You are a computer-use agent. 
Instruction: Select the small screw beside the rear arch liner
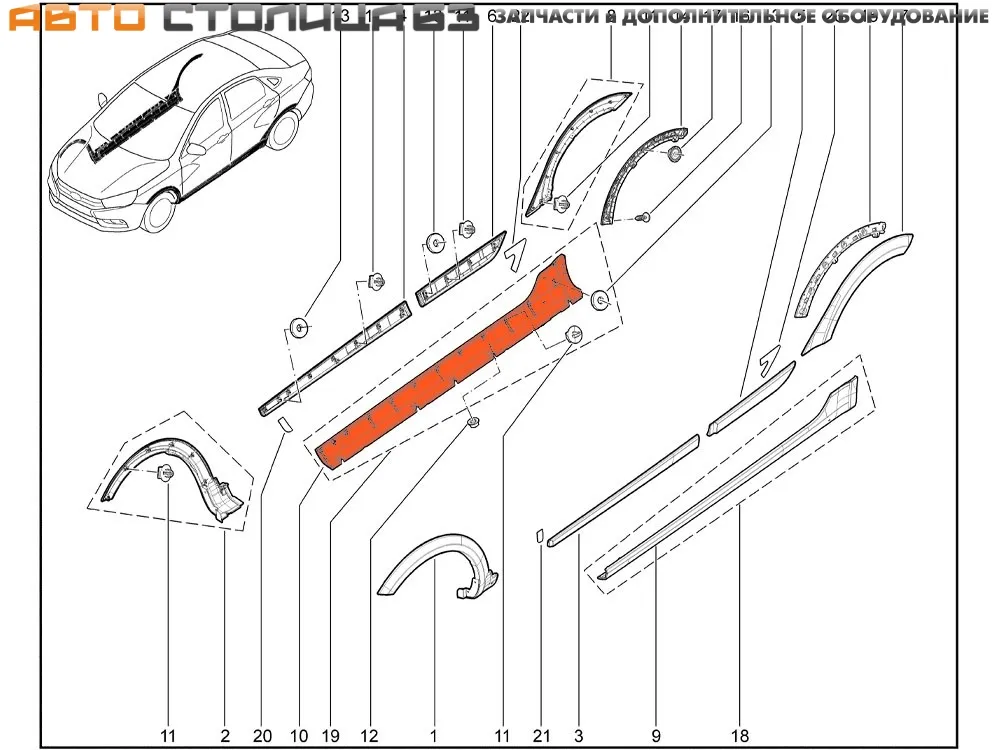tap(645, 216)
